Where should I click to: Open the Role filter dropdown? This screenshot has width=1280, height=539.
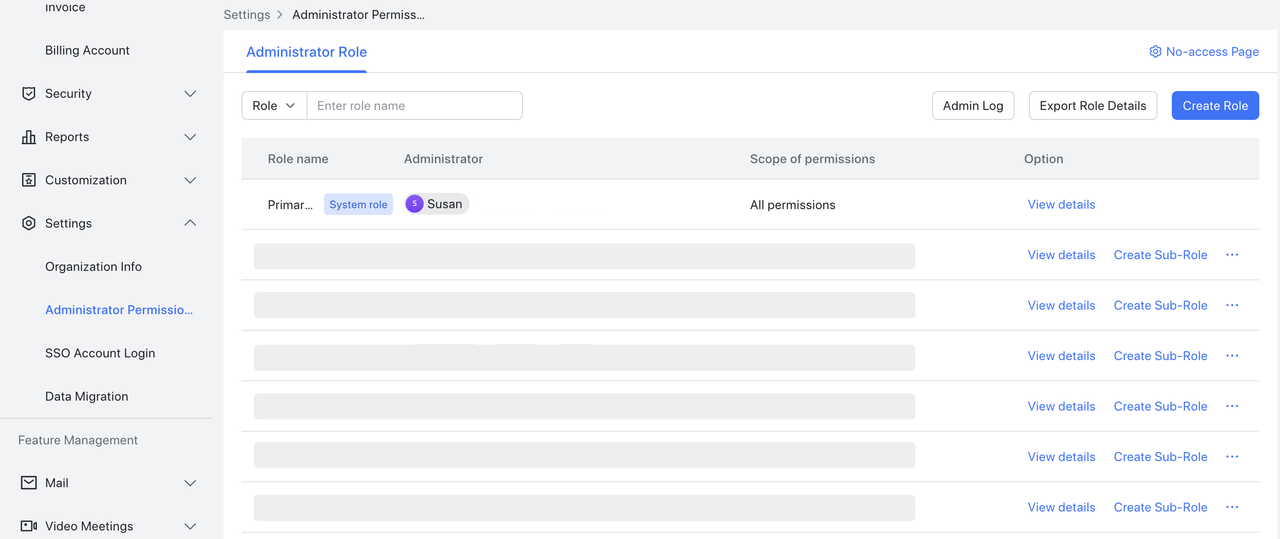tap(274, 106)
